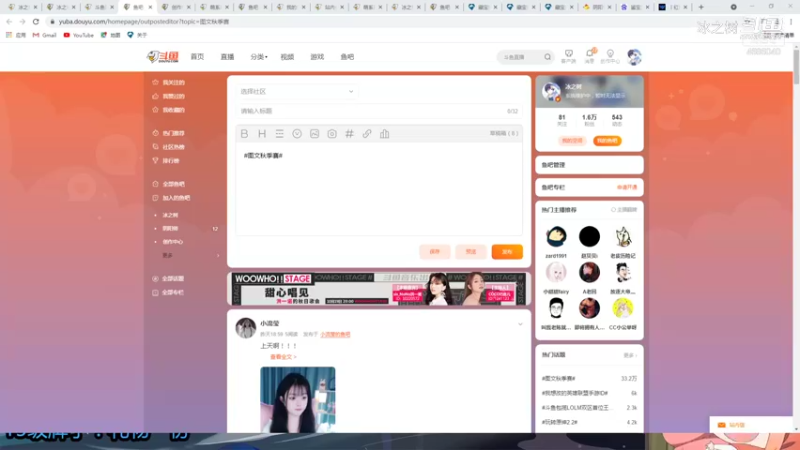The height and width of the screenshot is (450, 800).
Task: Create a poll with the bar chart icon
Action: [x=385, y=134]
